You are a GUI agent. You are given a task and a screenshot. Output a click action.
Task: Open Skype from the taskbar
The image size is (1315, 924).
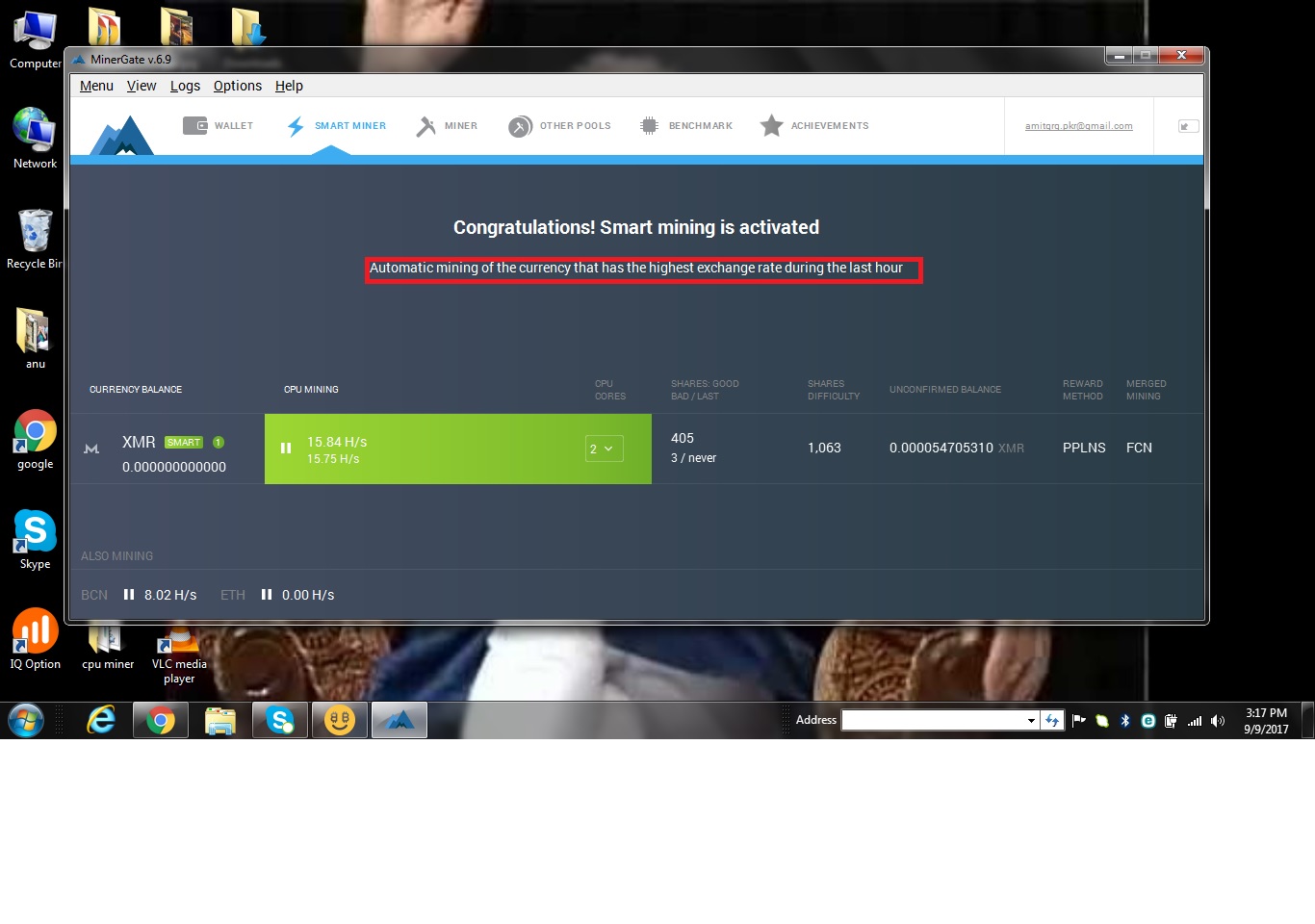[x=280, y=720]
